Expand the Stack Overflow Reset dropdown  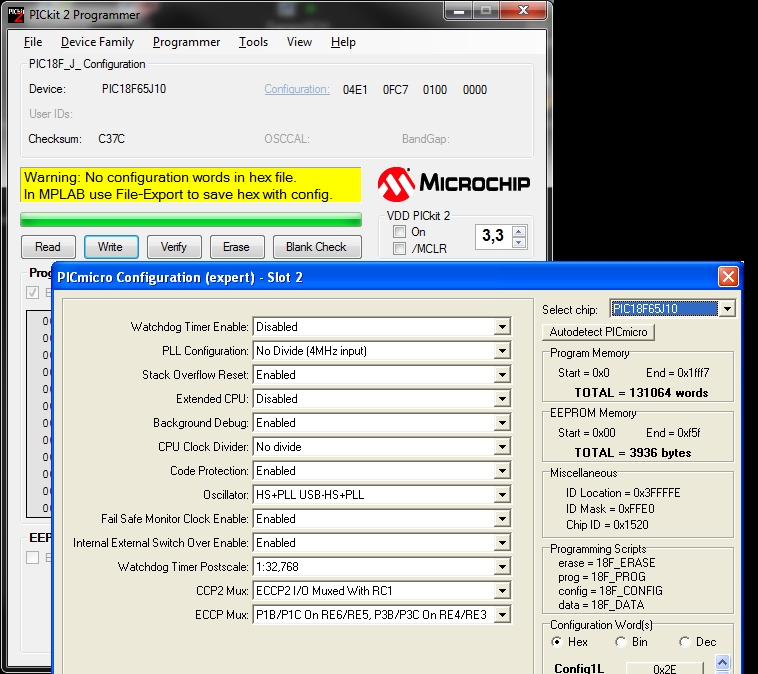[502, 375]
